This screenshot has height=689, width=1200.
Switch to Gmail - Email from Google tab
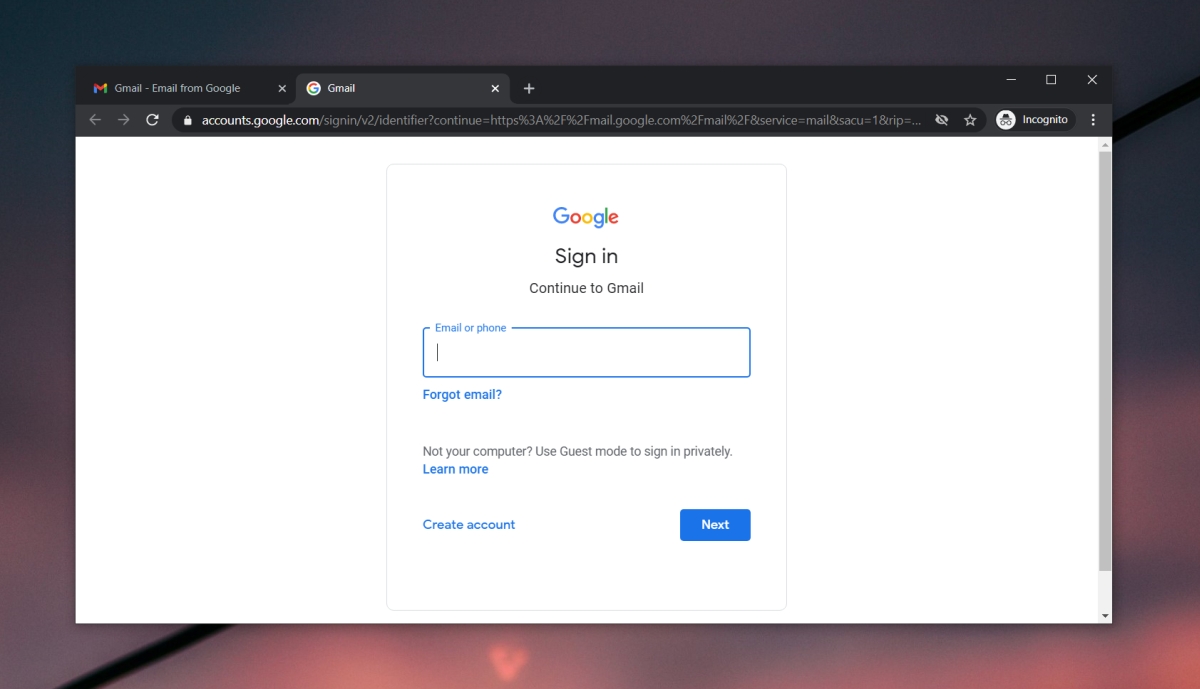click(177, 88)
